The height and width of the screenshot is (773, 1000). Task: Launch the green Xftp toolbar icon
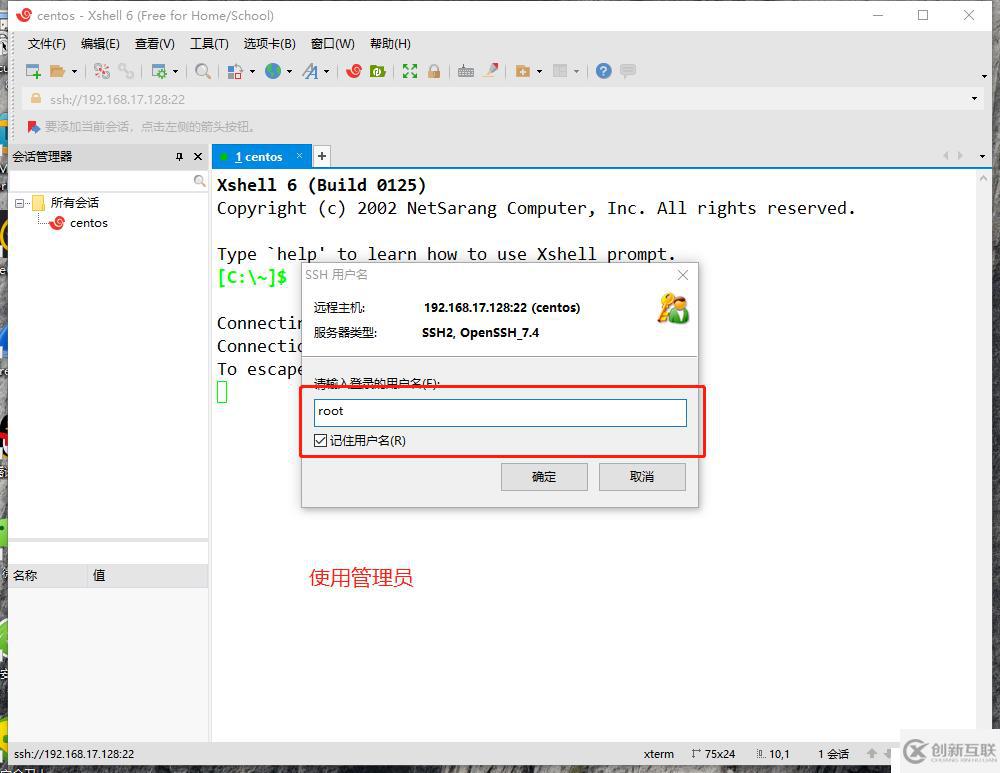pyautogui.click(x=378, y=71)
